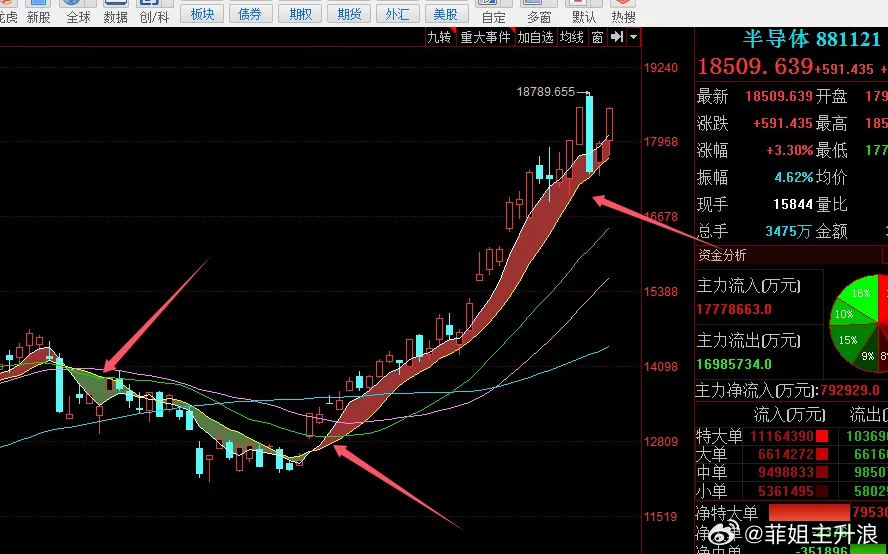Click the 中单 inflow value 9498833

(787, 472)
